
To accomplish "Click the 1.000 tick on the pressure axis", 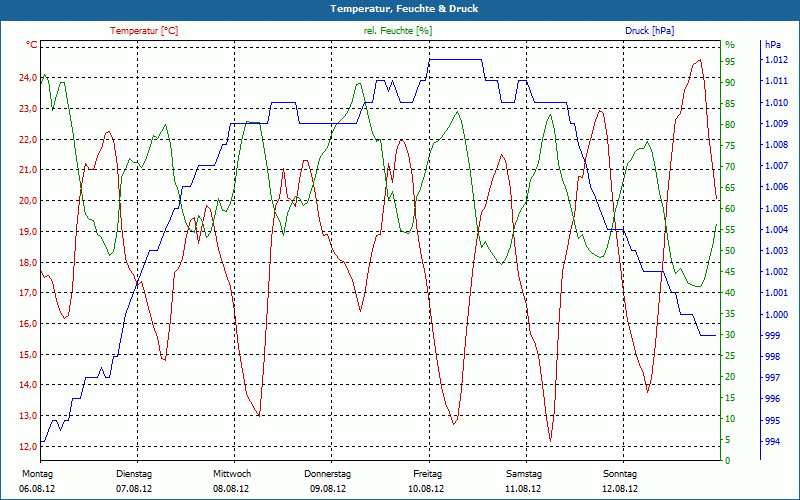I will [777, 314].
